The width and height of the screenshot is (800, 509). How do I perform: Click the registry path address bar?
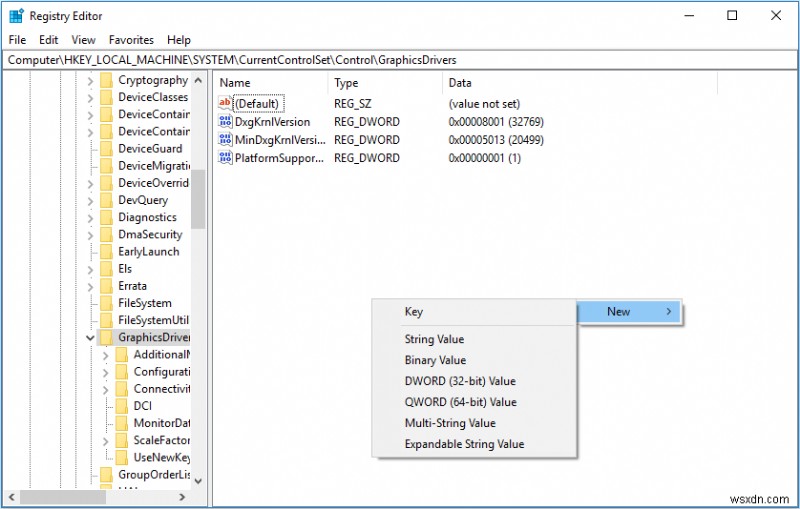click(399, 60)
